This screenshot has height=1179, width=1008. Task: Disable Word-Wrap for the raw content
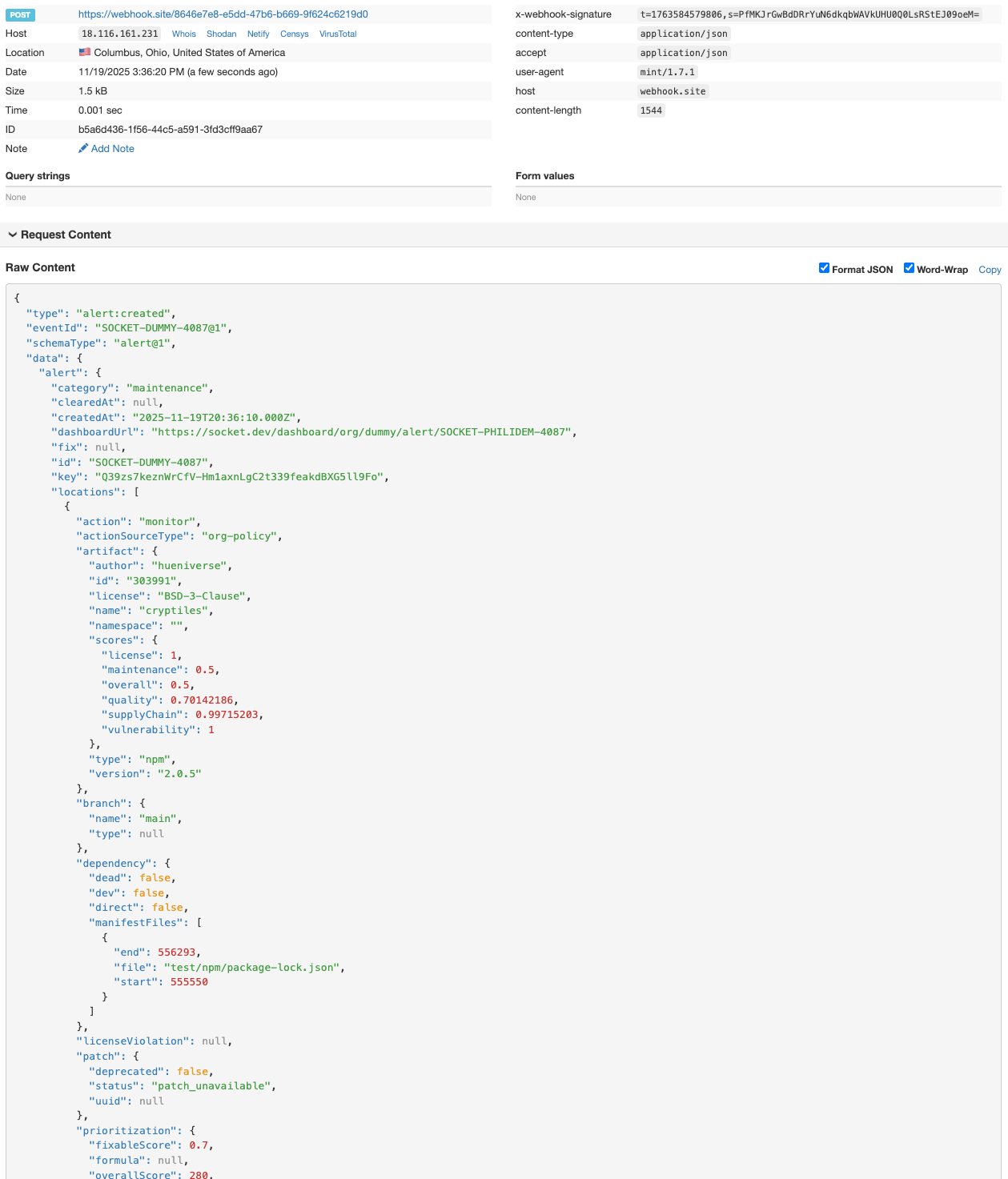click(909, 267)
